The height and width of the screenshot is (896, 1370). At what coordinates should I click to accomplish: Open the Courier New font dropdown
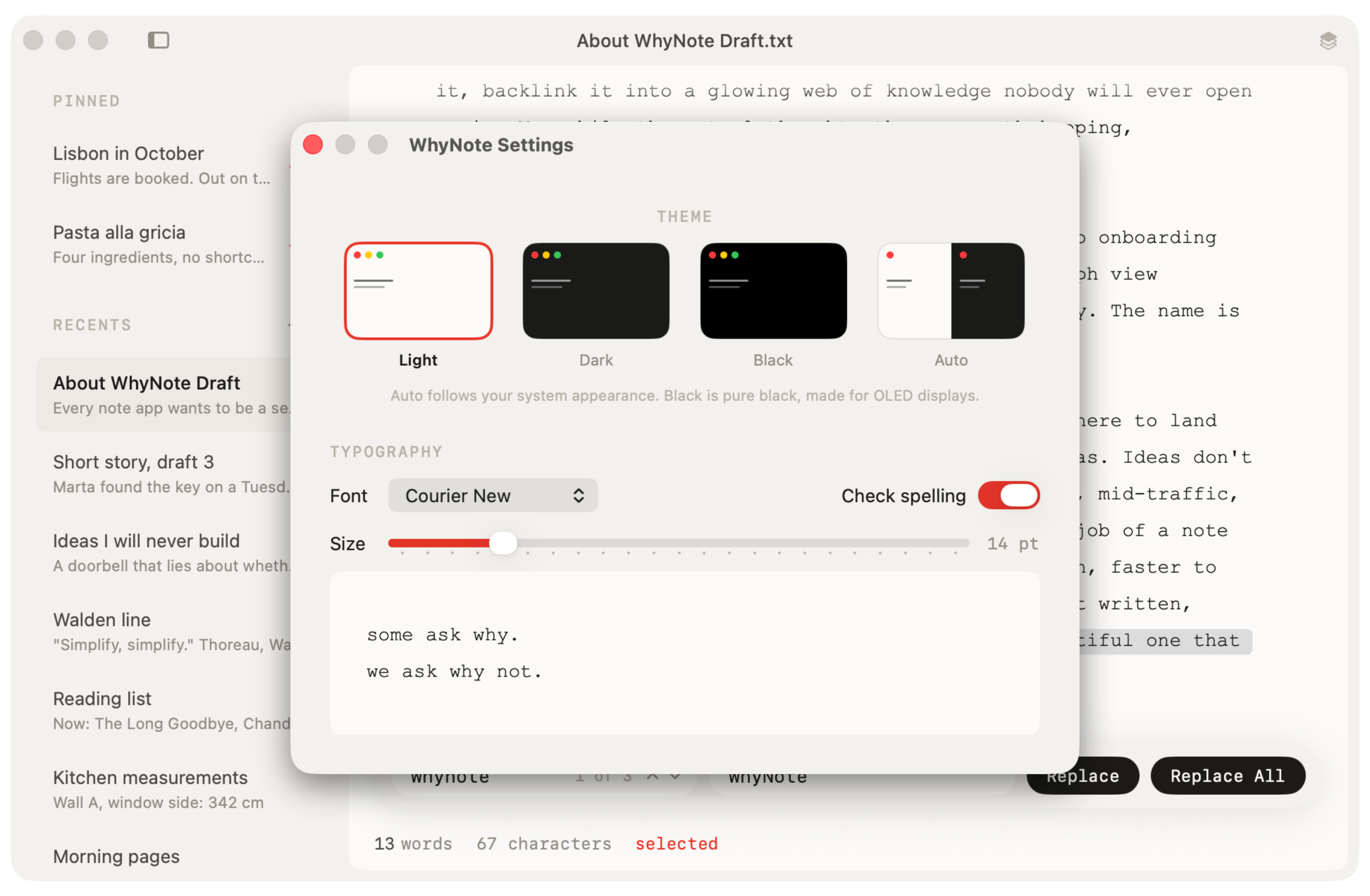click(x=493, y=496)
